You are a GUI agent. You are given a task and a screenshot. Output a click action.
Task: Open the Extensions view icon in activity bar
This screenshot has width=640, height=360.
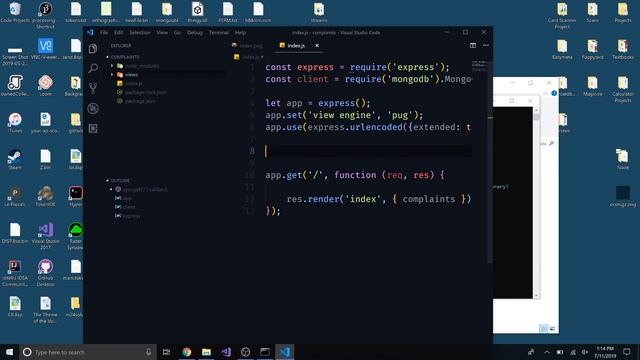tap(93, 129)
